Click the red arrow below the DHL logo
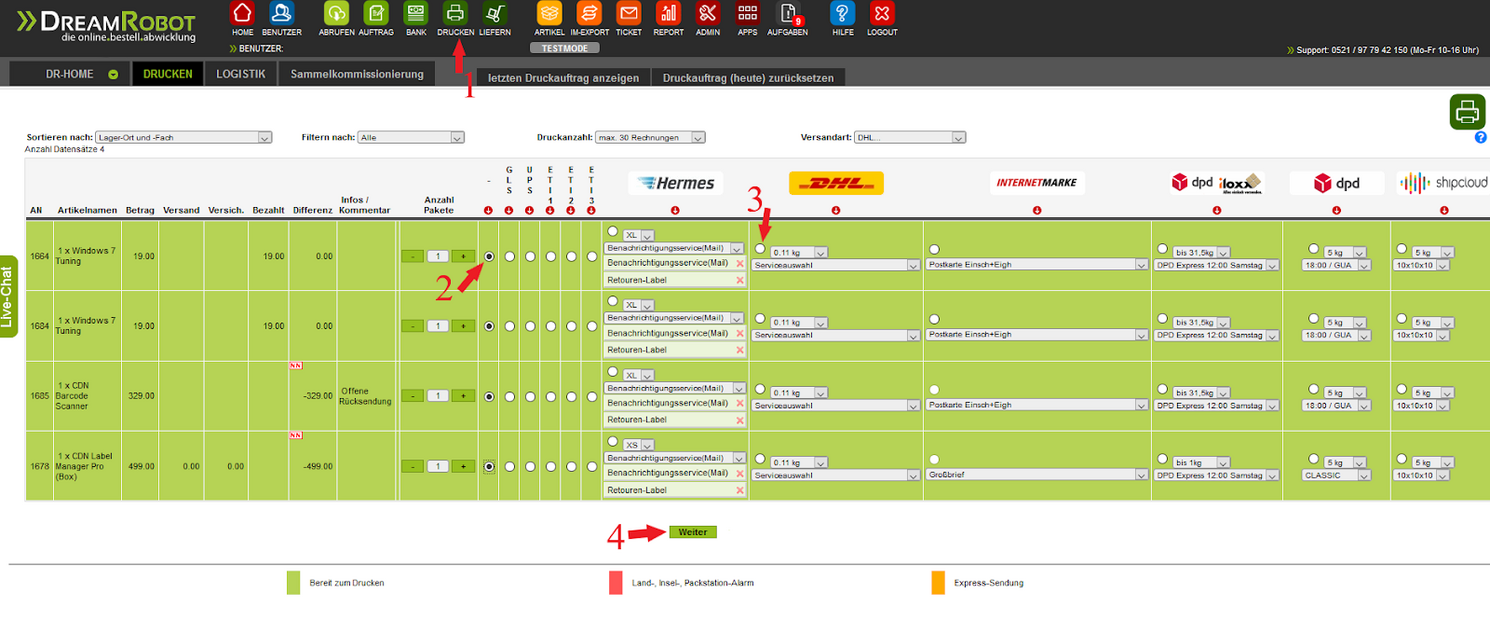Screen dimensions: 1490x620 pyautogui.click(x=836, y=210)
